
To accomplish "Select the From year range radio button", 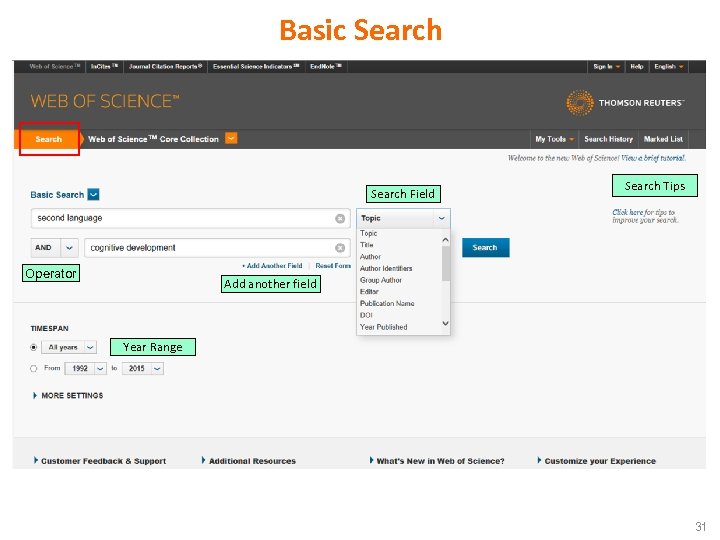I will [34, 368].
